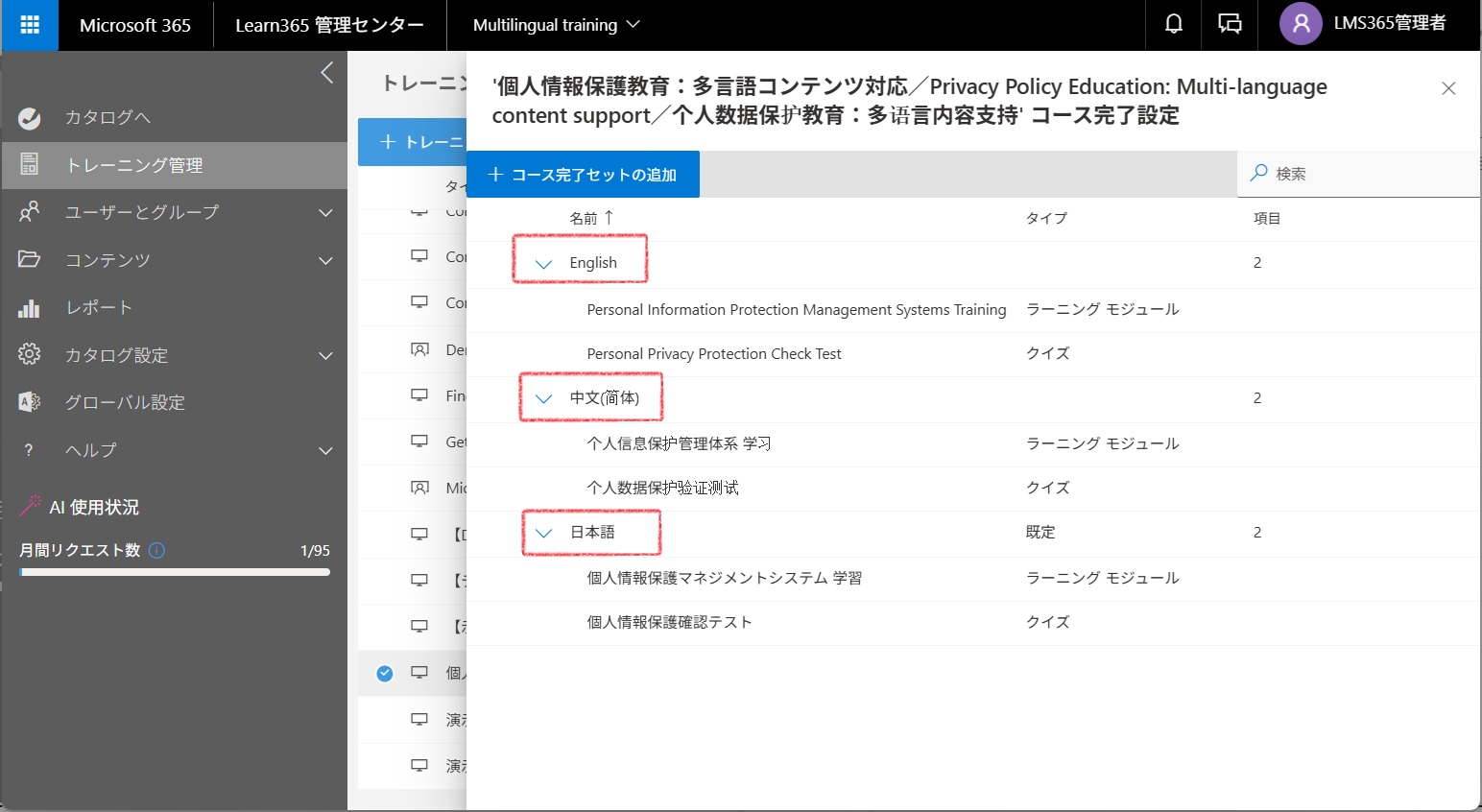Click the search magnifier icon

point(1258,173)
